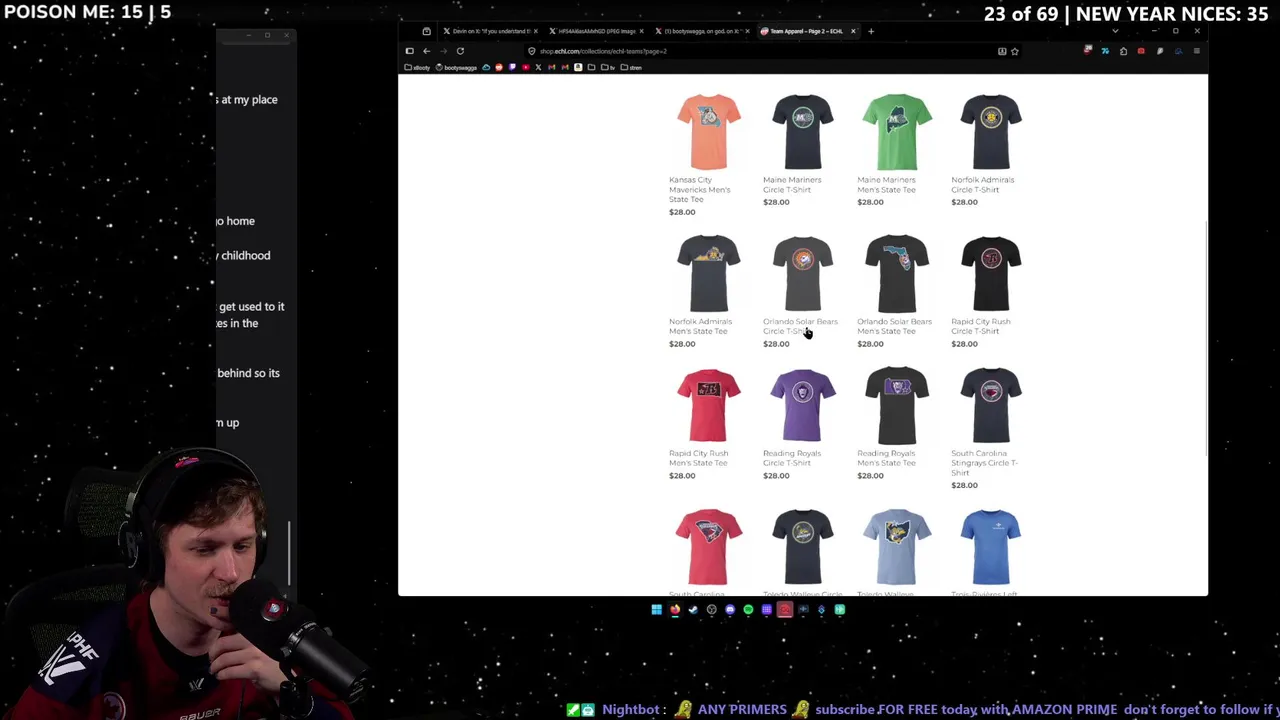Open the Maine Mariners Circle T-Shirt image
This screenshot has height=720, width=1280.
pyautogui.click(x=802, y=132)
